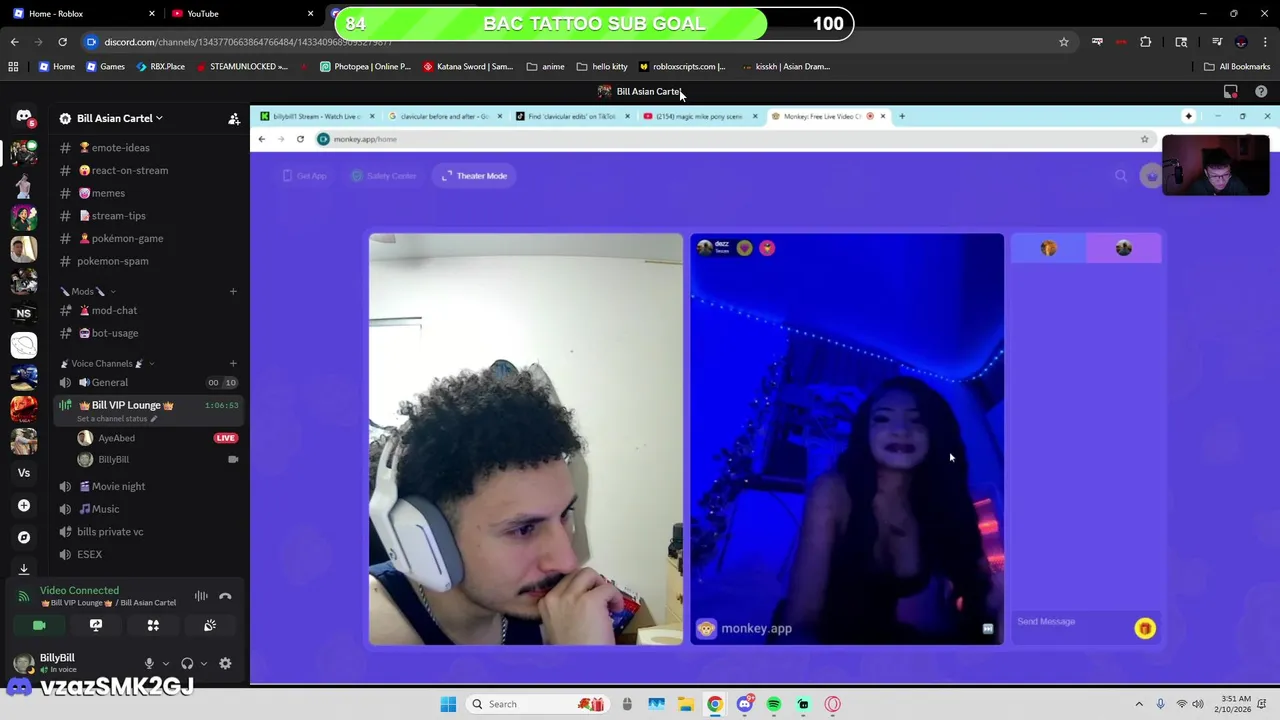Open the Vs server icon
This screenshot has height=720, width=1280.
(x=24, y=473)
